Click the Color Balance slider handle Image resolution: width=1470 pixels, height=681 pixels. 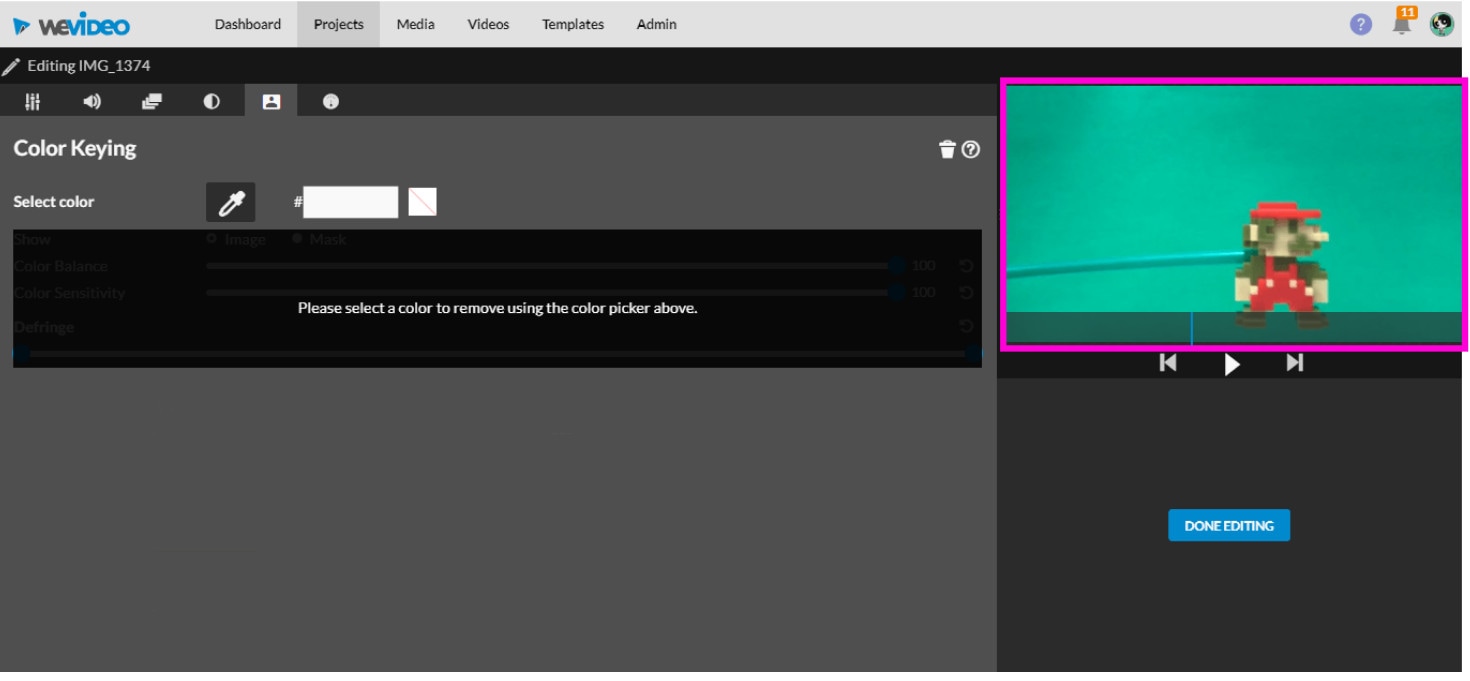(x=897, y=266)
